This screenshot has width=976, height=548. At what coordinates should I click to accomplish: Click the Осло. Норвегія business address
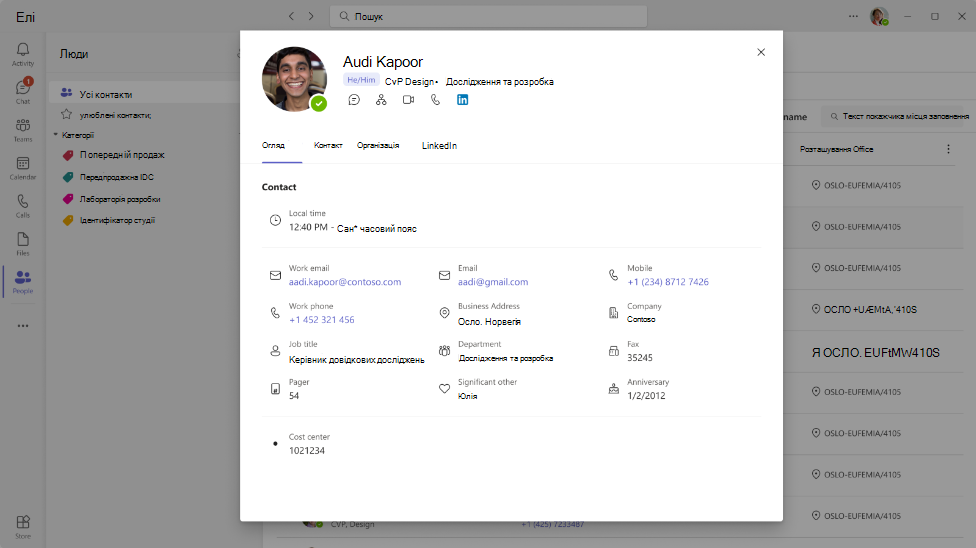coord(489,322)
